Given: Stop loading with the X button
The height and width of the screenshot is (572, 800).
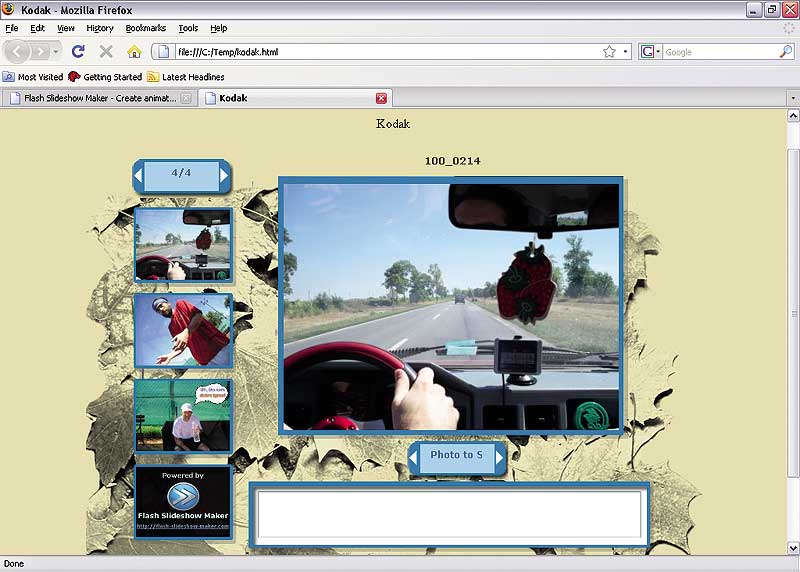Looking at the screenshot, I should point(106,52).
